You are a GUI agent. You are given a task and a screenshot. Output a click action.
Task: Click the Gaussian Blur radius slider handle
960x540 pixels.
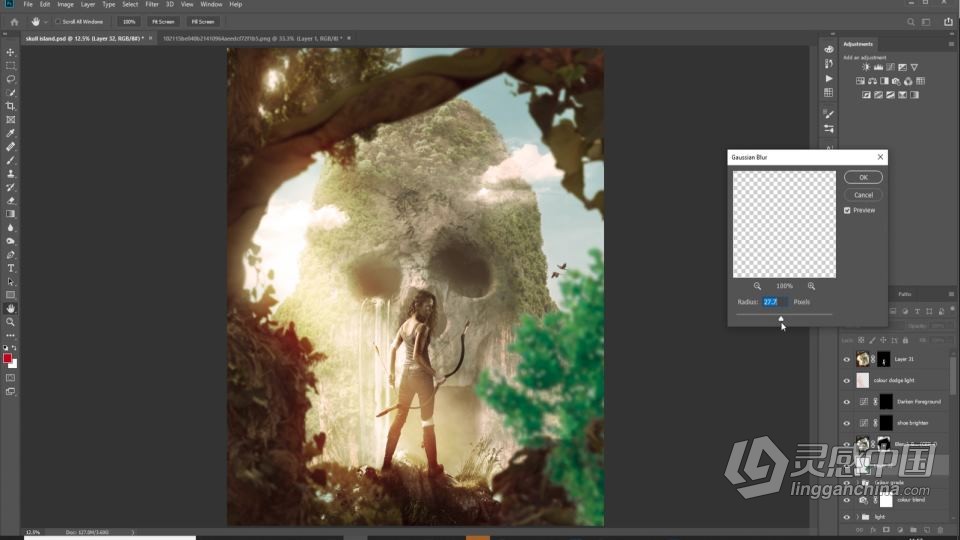[x=781, y=318]
